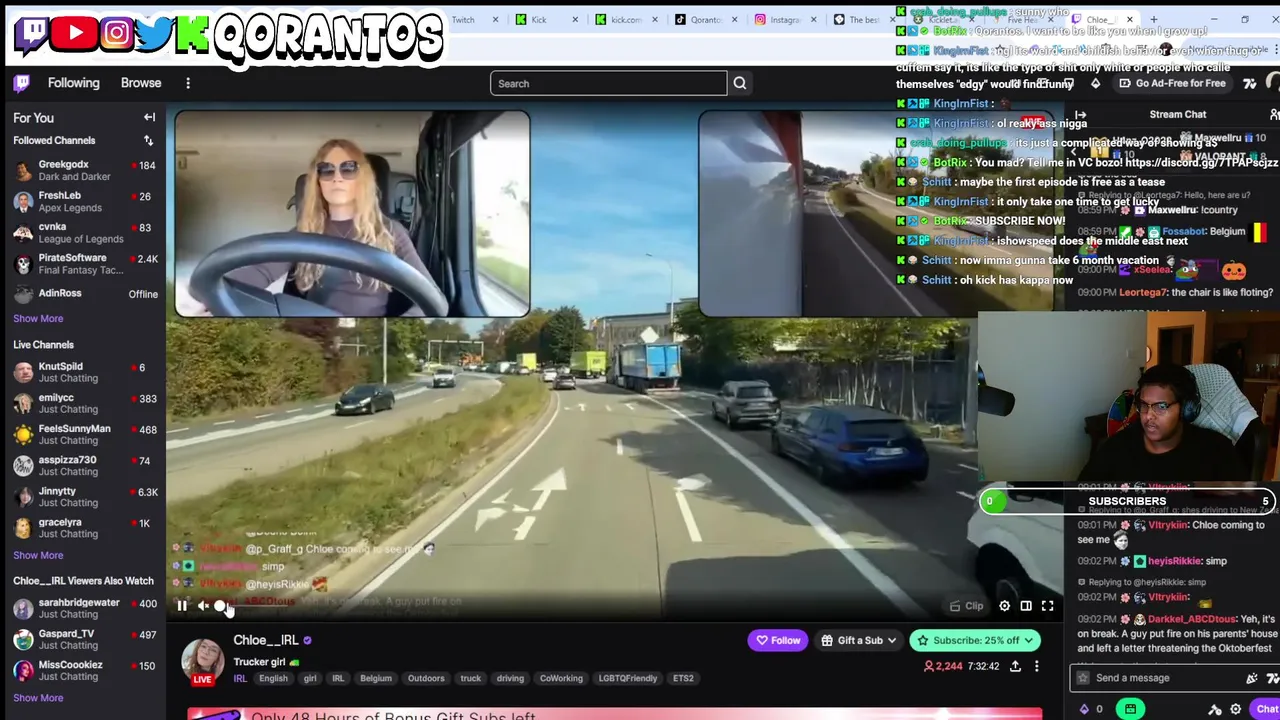1280x720 pixels.
Task: Open the party emote picker icon
Action: (1251, 678)
